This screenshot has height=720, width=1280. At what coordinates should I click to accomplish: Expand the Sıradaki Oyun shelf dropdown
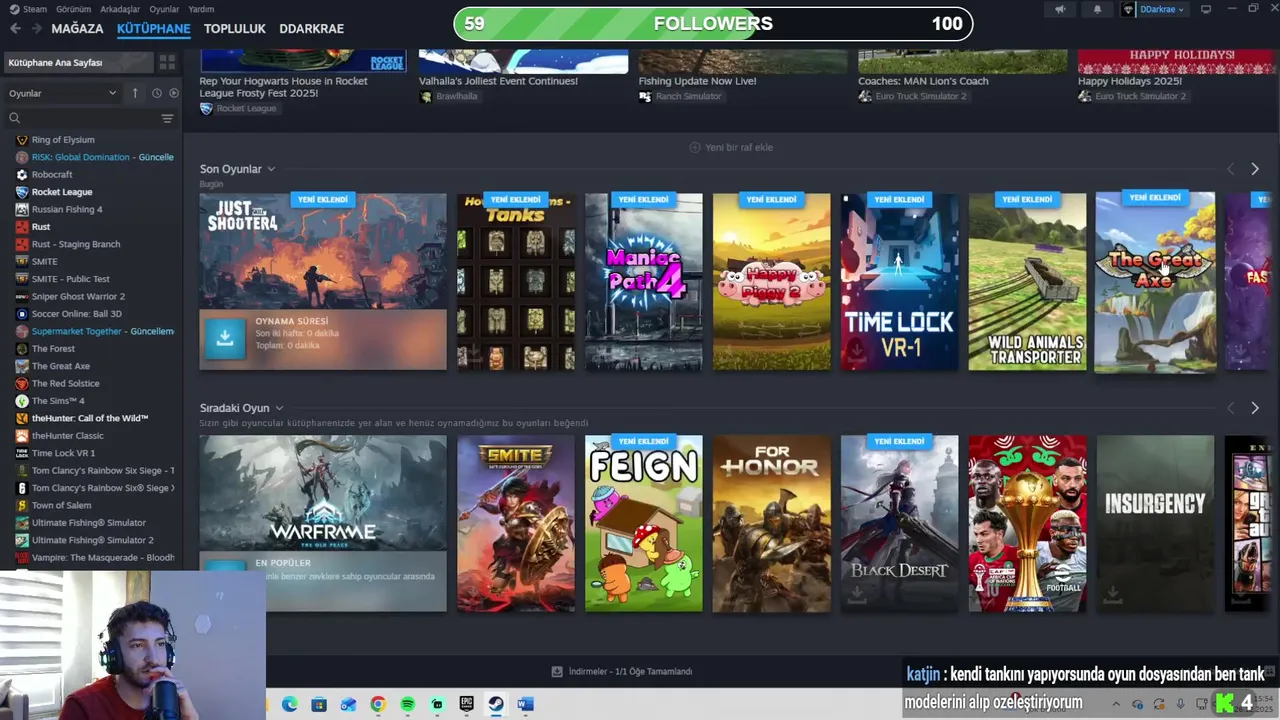(279, 408)
